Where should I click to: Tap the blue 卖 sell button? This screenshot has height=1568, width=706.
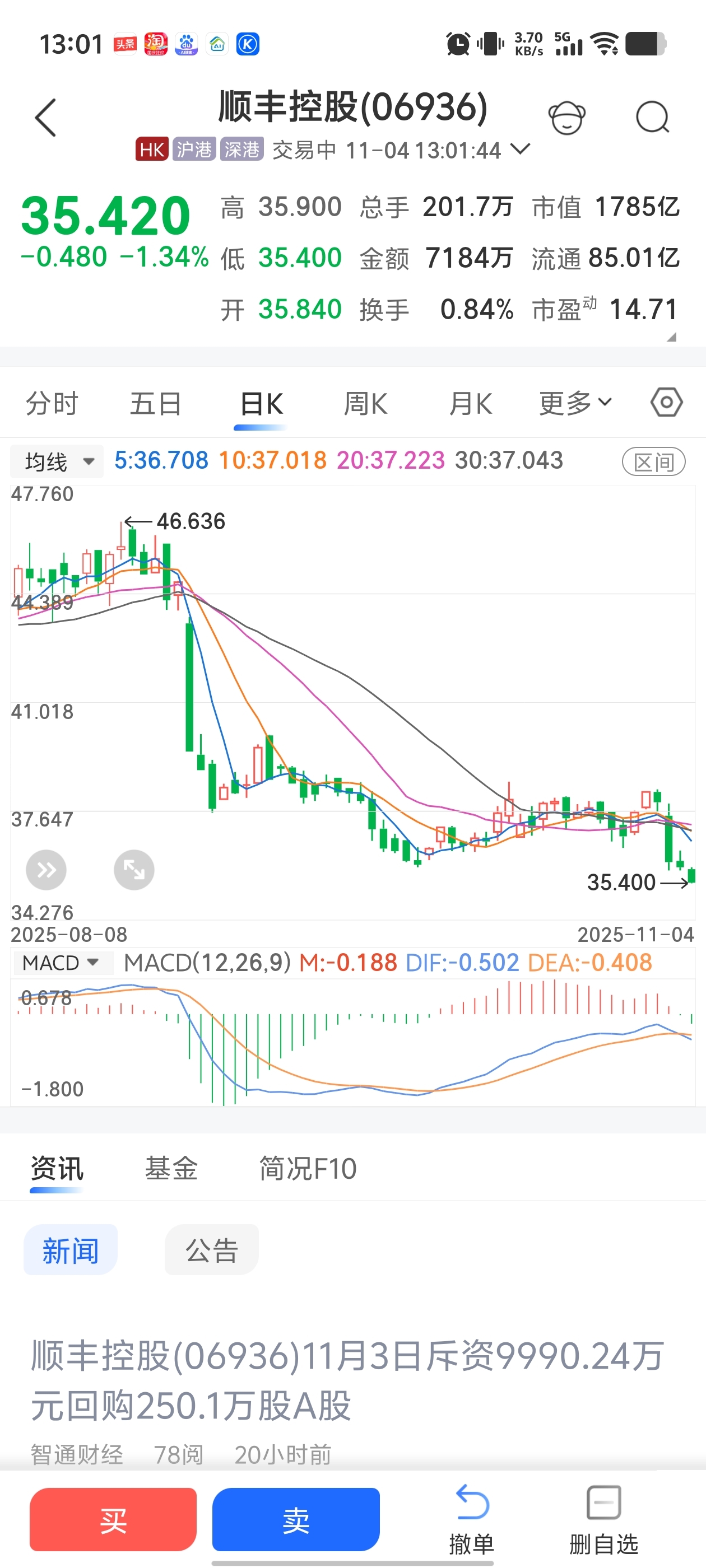click(296, 1519)
